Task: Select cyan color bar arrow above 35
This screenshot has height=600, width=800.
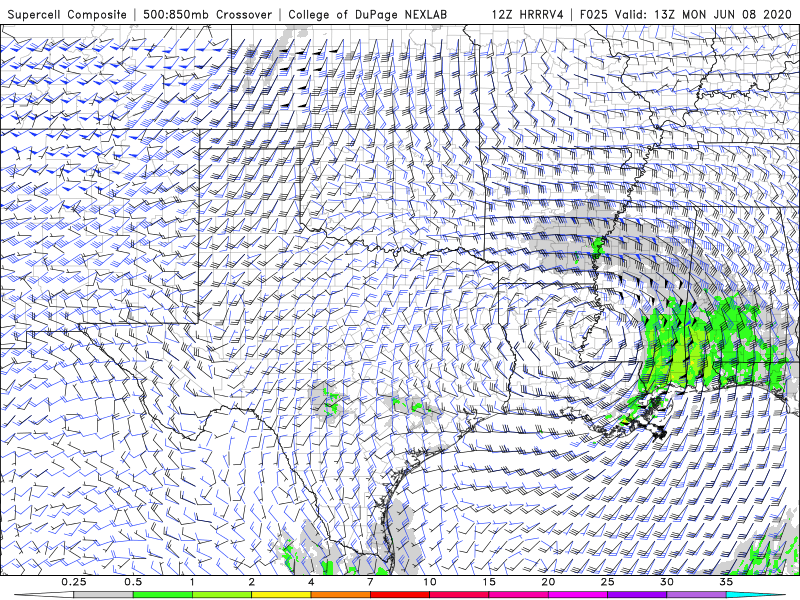Action: [755, 595]
